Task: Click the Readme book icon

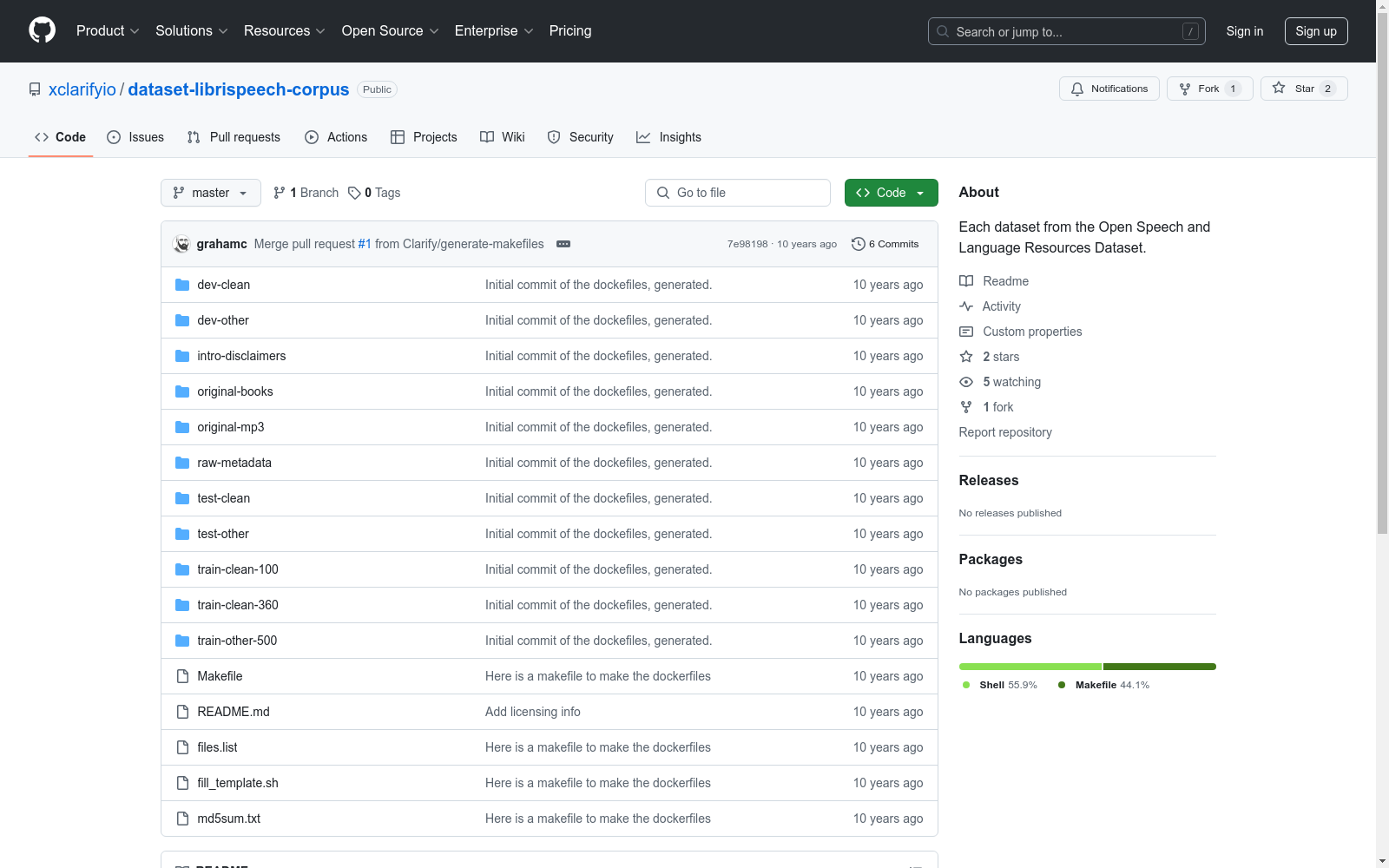Action: point(966,281)
